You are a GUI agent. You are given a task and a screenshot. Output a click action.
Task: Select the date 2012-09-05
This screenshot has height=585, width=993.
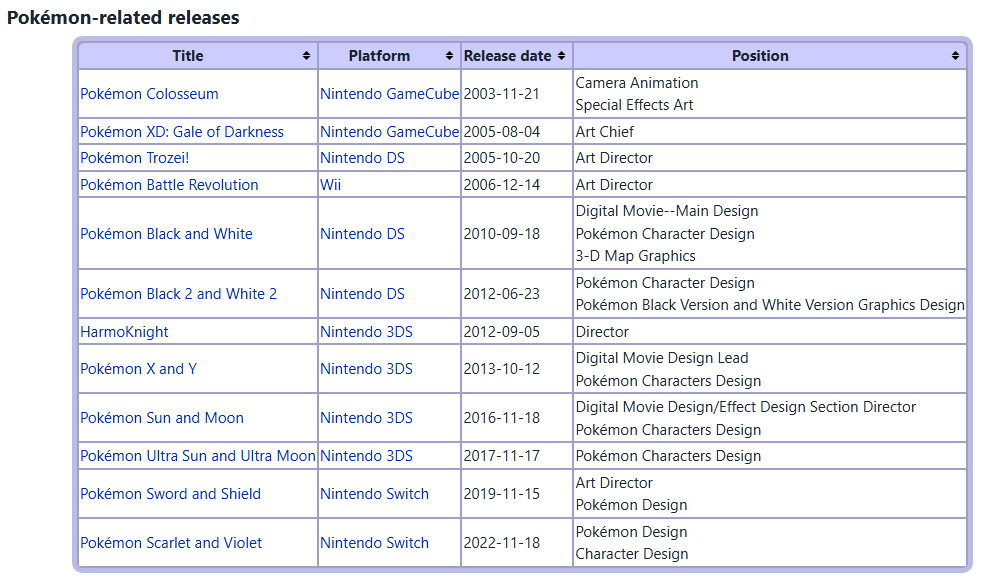[x=502, y=332]
